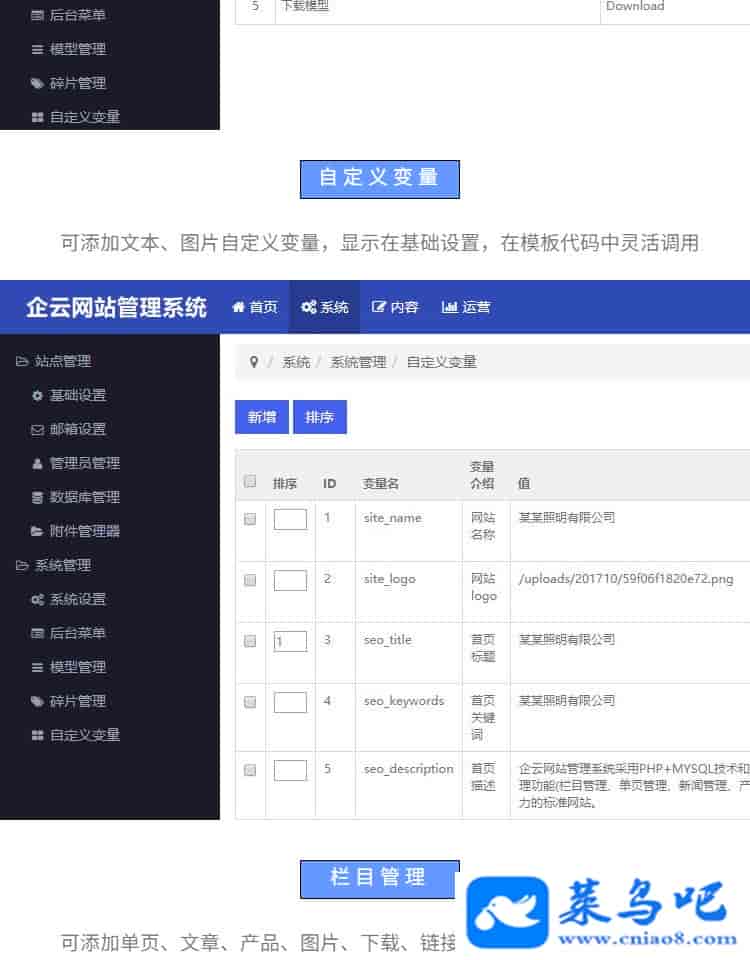Switch to the 运营 navigation tab

[x=466, y=307]
